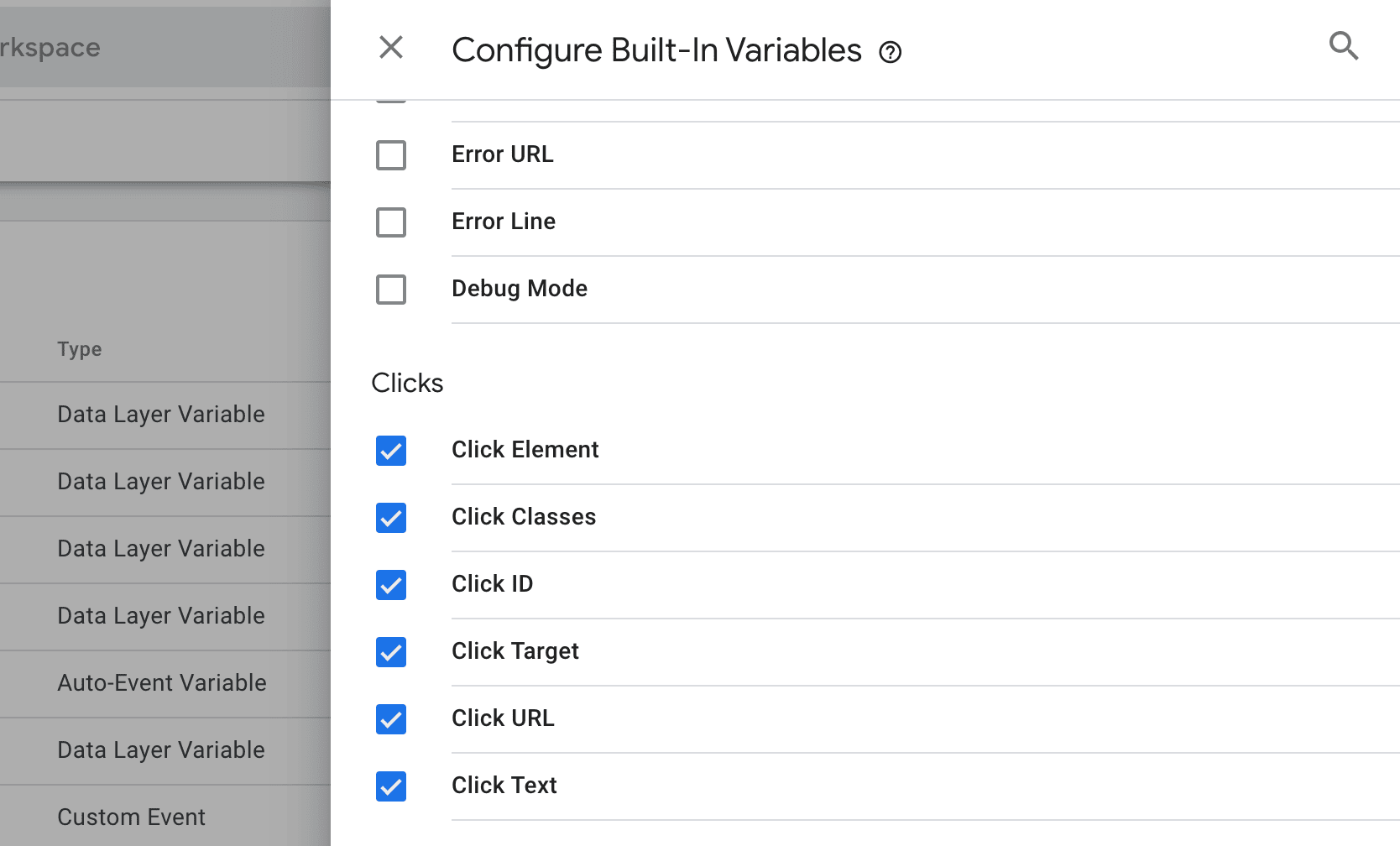Click the search icon to filter variables
1400x846 pixels.
pyautogui.click(x=1344, y=47)
